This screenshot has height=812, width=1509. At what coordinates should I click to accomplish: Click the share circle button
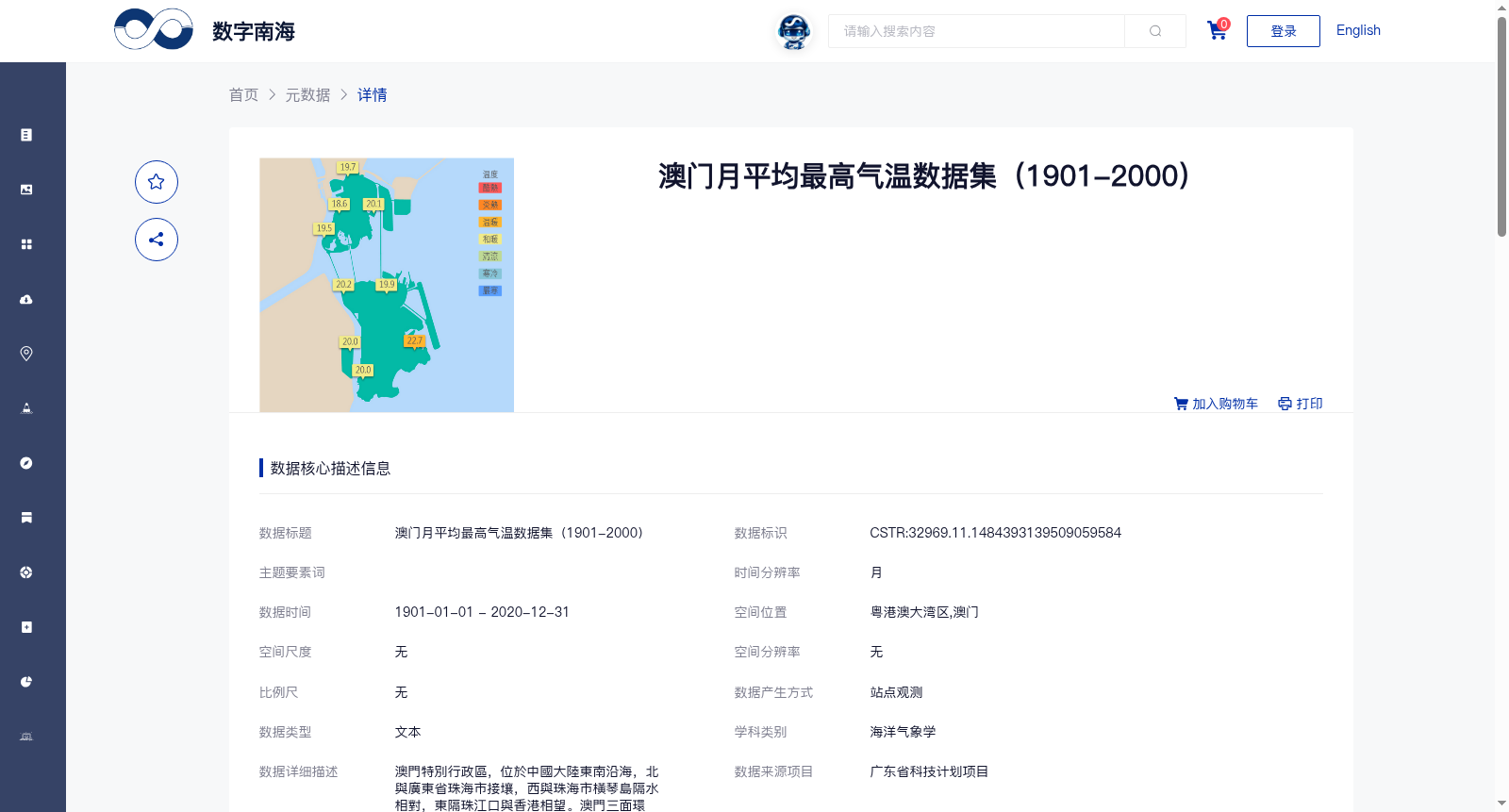157,240
